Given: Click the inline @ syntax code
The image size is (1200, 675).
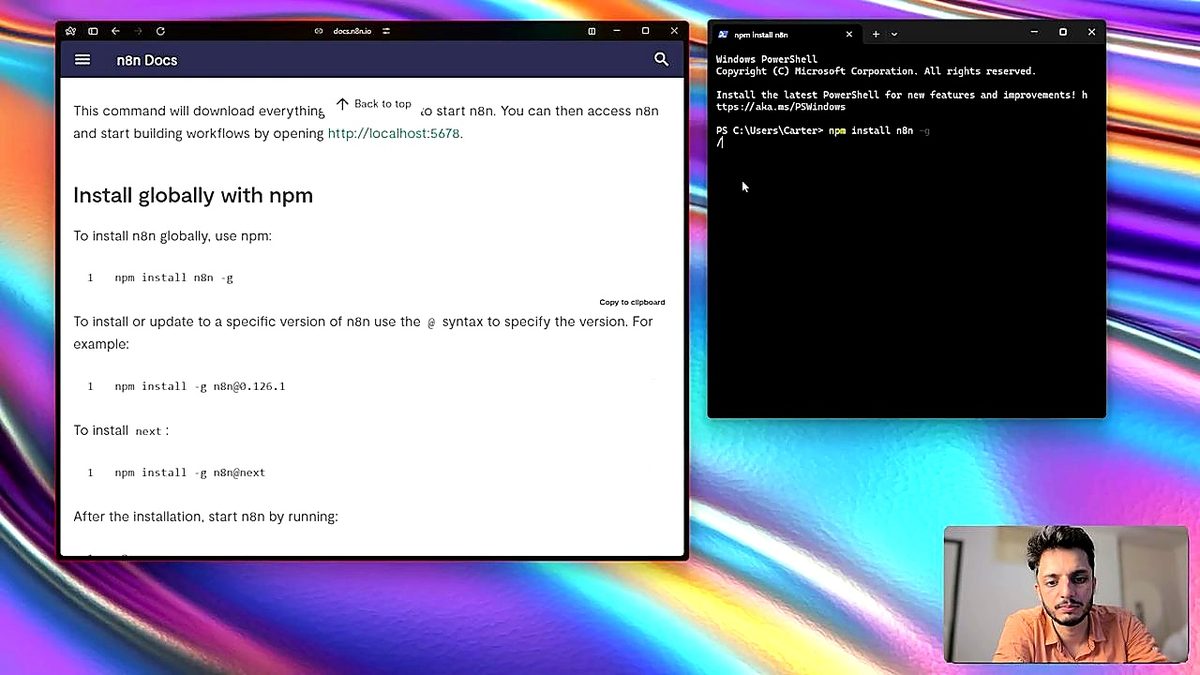Looking at the screenshot, I should point(431,322).
